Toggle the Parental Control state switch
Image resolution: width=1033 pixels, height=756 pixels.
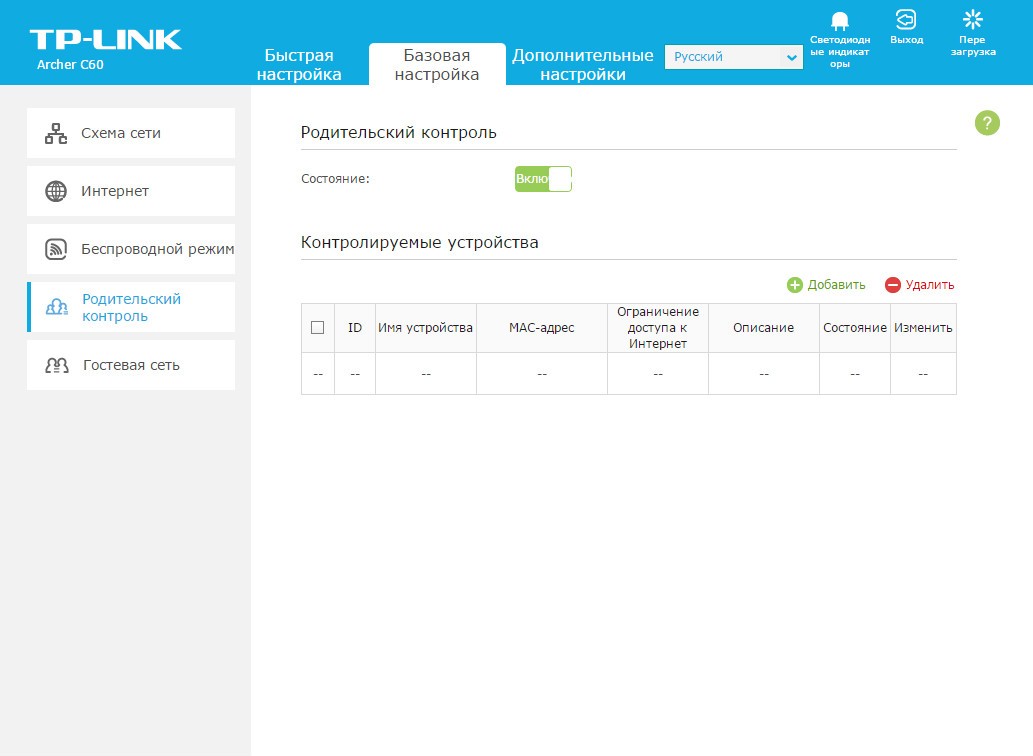pos(543,179)
